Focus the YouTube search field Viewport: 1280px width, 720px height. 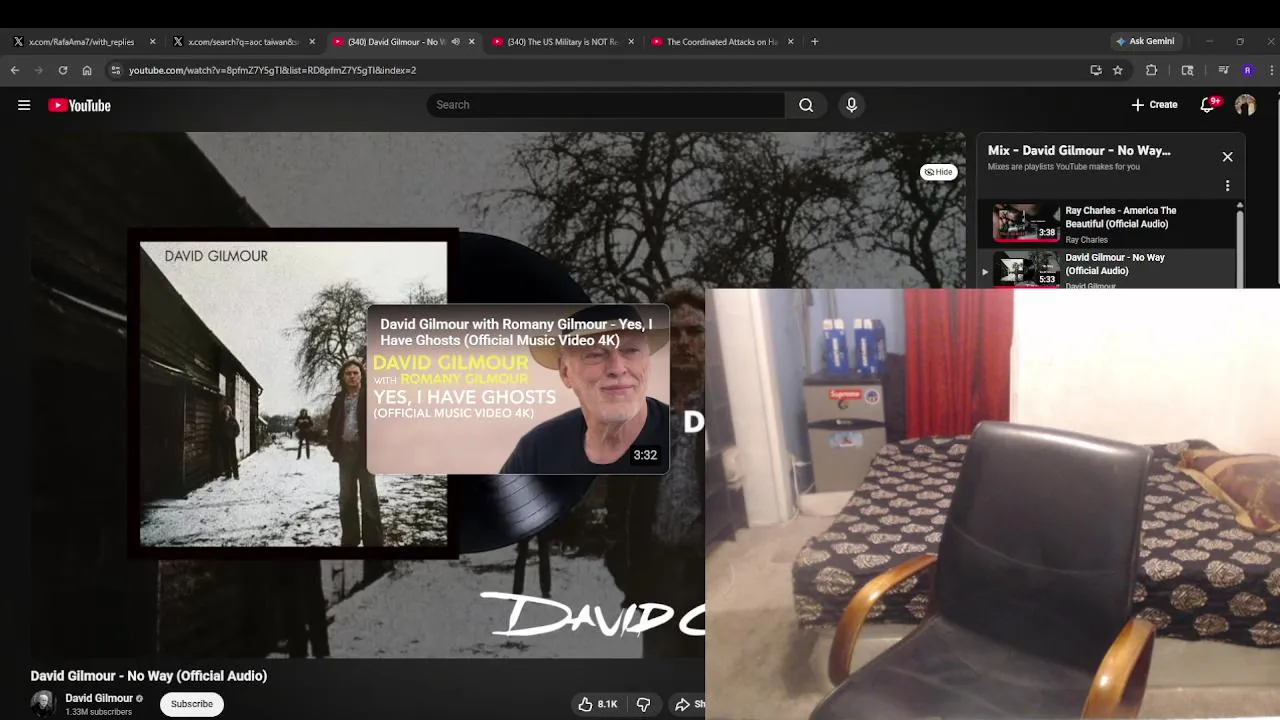[606, 105]
